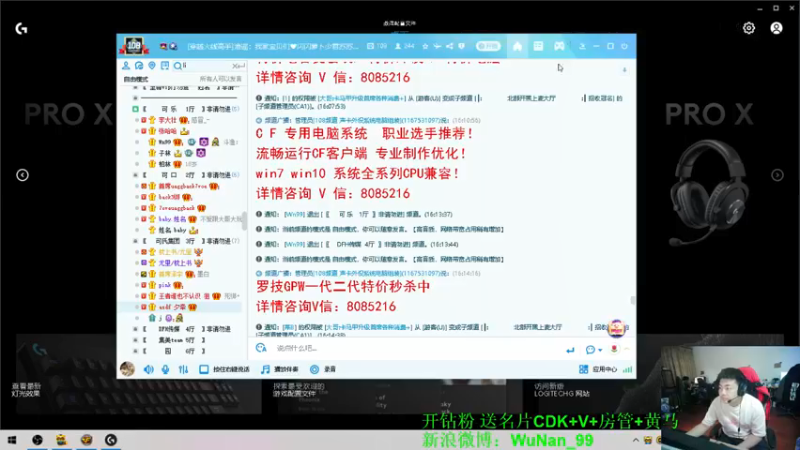The image size is (800, 450).
Task: Open the second taskbar app icon
Action: click(62, 440)
